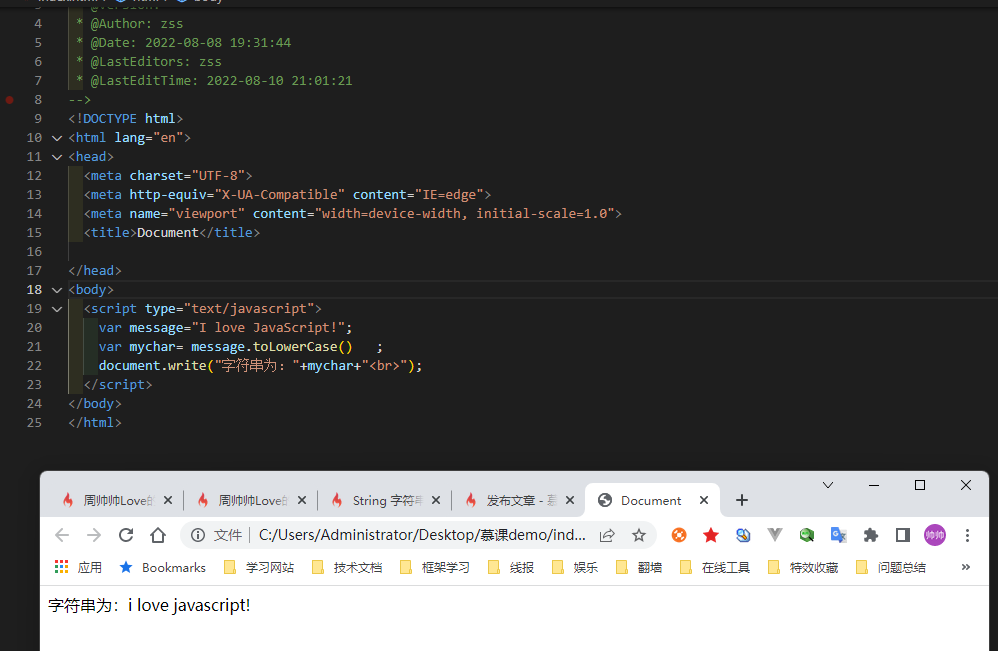Open the purple profile avatar

934,535
